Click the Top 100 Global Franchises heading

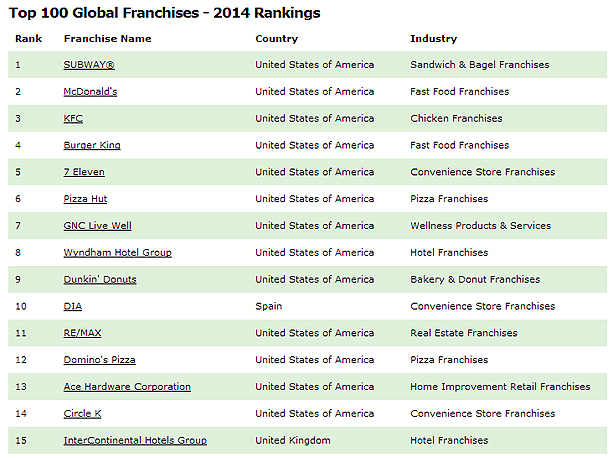pos(166,13)
